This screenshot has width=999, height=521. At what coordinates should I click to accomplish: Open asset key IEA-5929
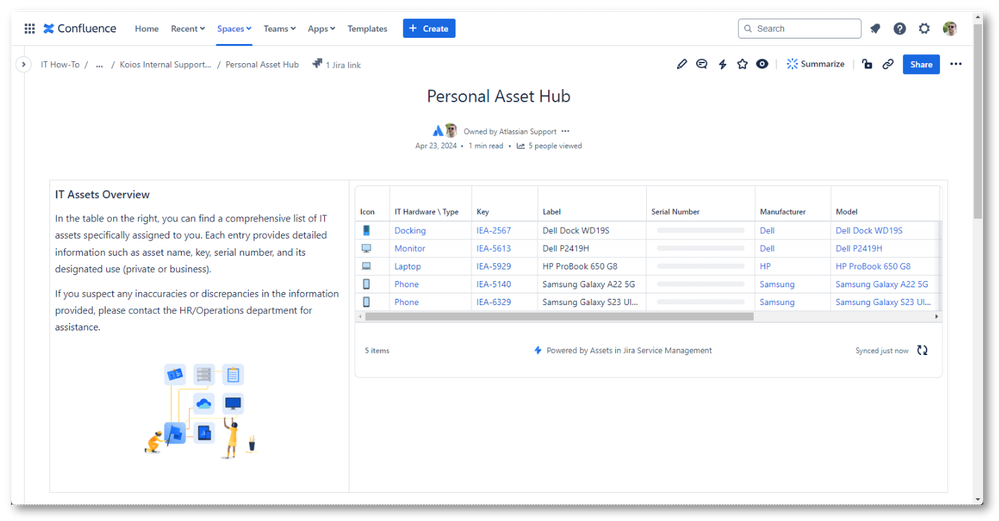tap(493, 266)
